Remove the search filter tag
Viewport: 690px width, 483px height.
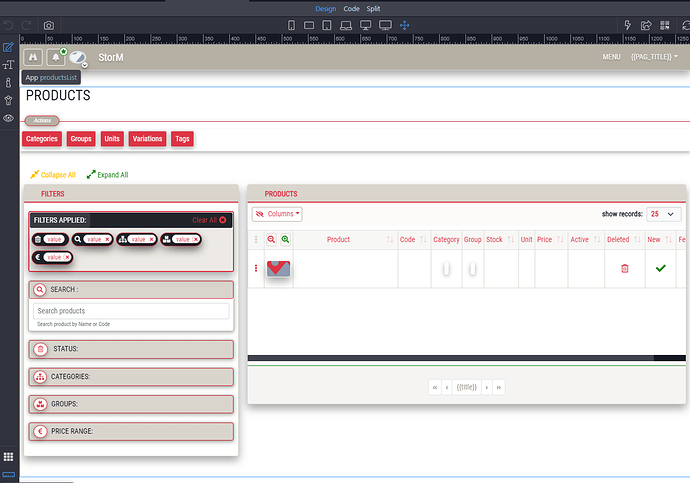click(x=107, y=239)
